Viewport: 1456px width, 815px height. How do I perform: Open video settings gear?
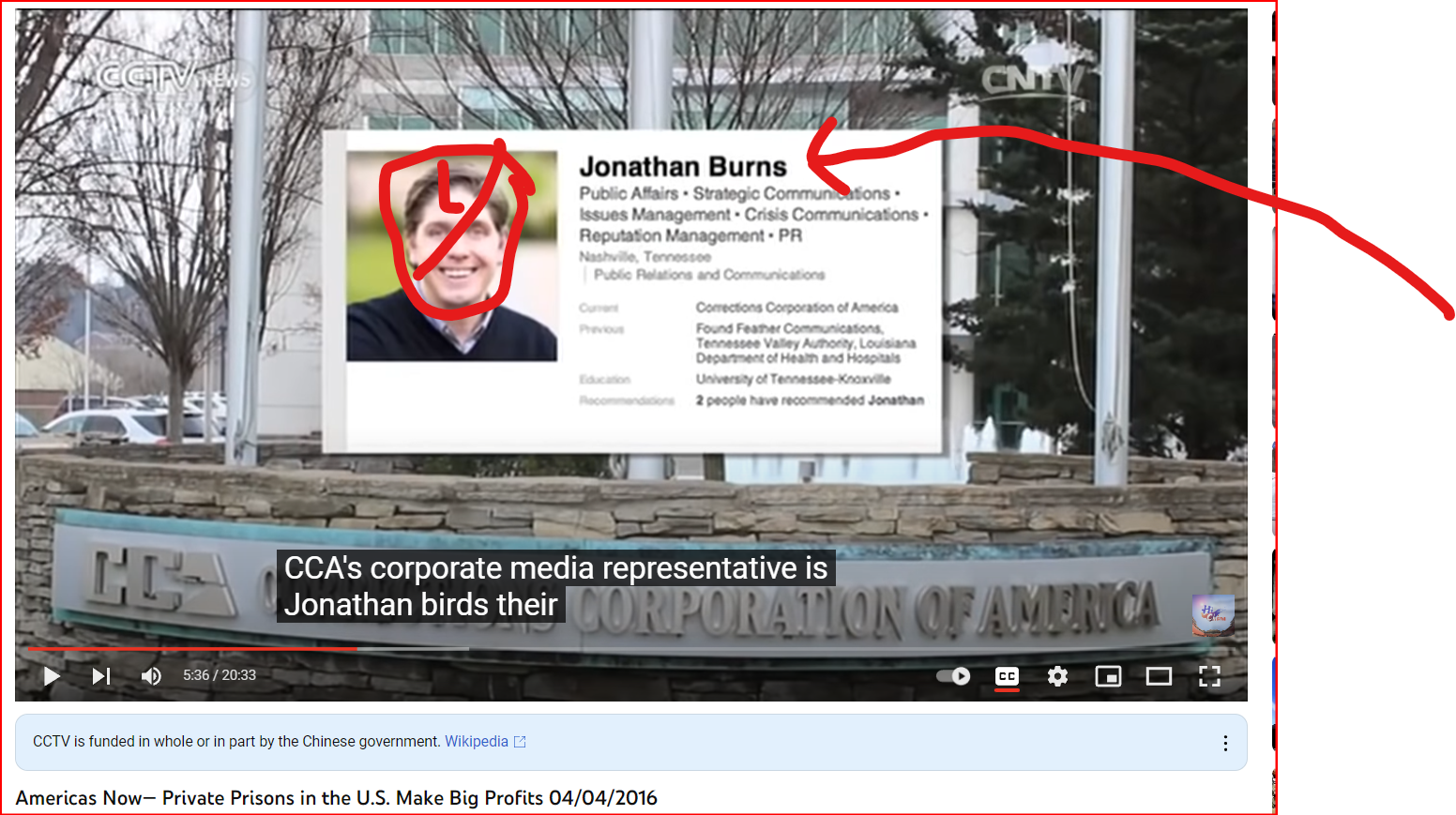pos(1057,676)
